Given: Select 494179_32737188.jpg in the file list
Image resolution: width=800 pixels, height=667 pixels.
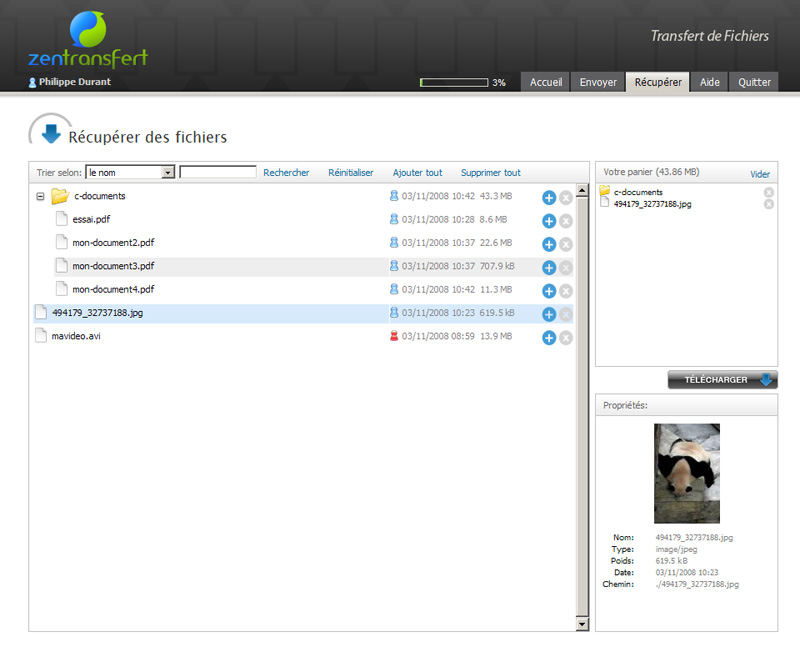Looking at the screenshot, I should [x=97, y=313].
